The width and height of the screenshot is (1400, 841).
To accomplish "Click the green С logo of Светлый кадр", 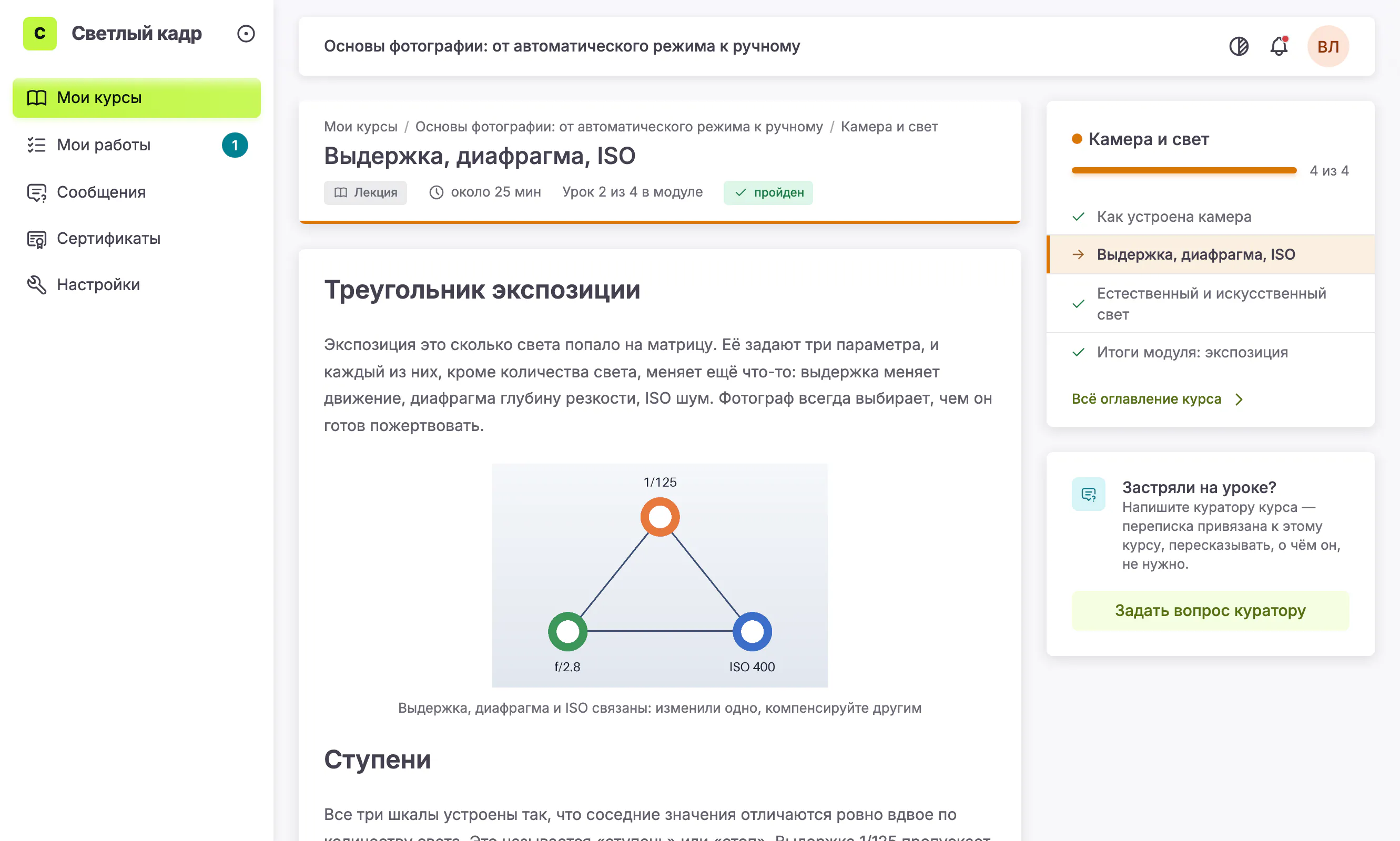I will pos(39,34).
